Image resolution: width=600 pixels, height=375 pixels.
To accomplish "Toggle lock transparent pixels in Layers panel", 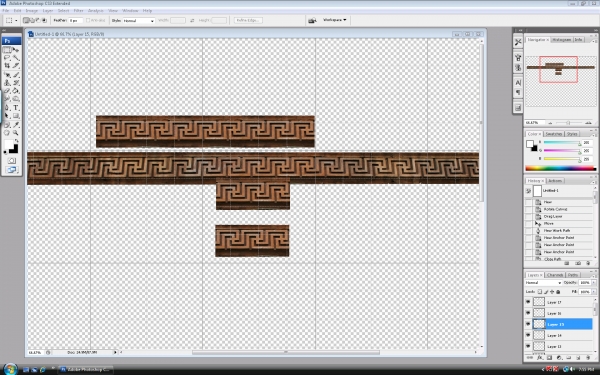I will pyautogui.click(x=540, y=292).
